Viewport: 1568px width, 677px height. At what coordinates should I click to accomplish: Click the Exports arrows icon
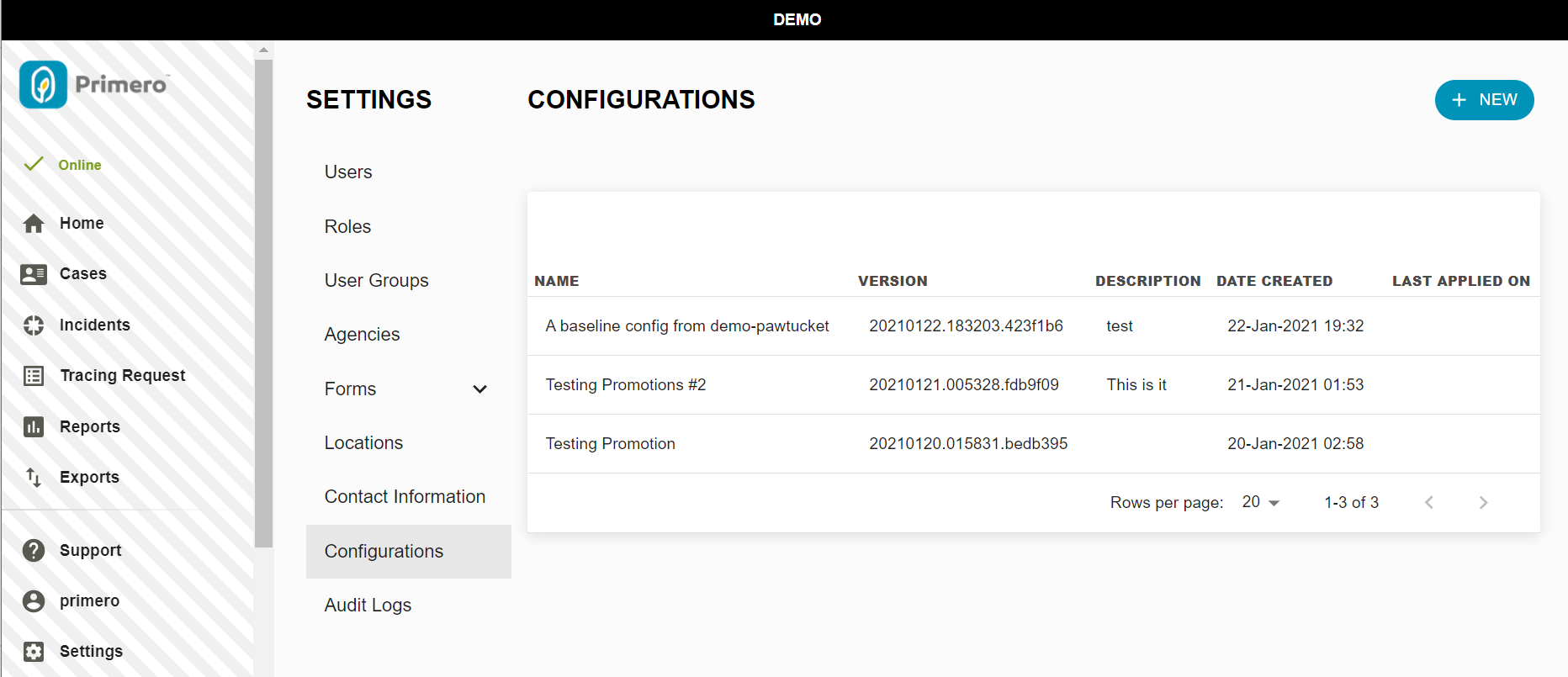[34, 478]
